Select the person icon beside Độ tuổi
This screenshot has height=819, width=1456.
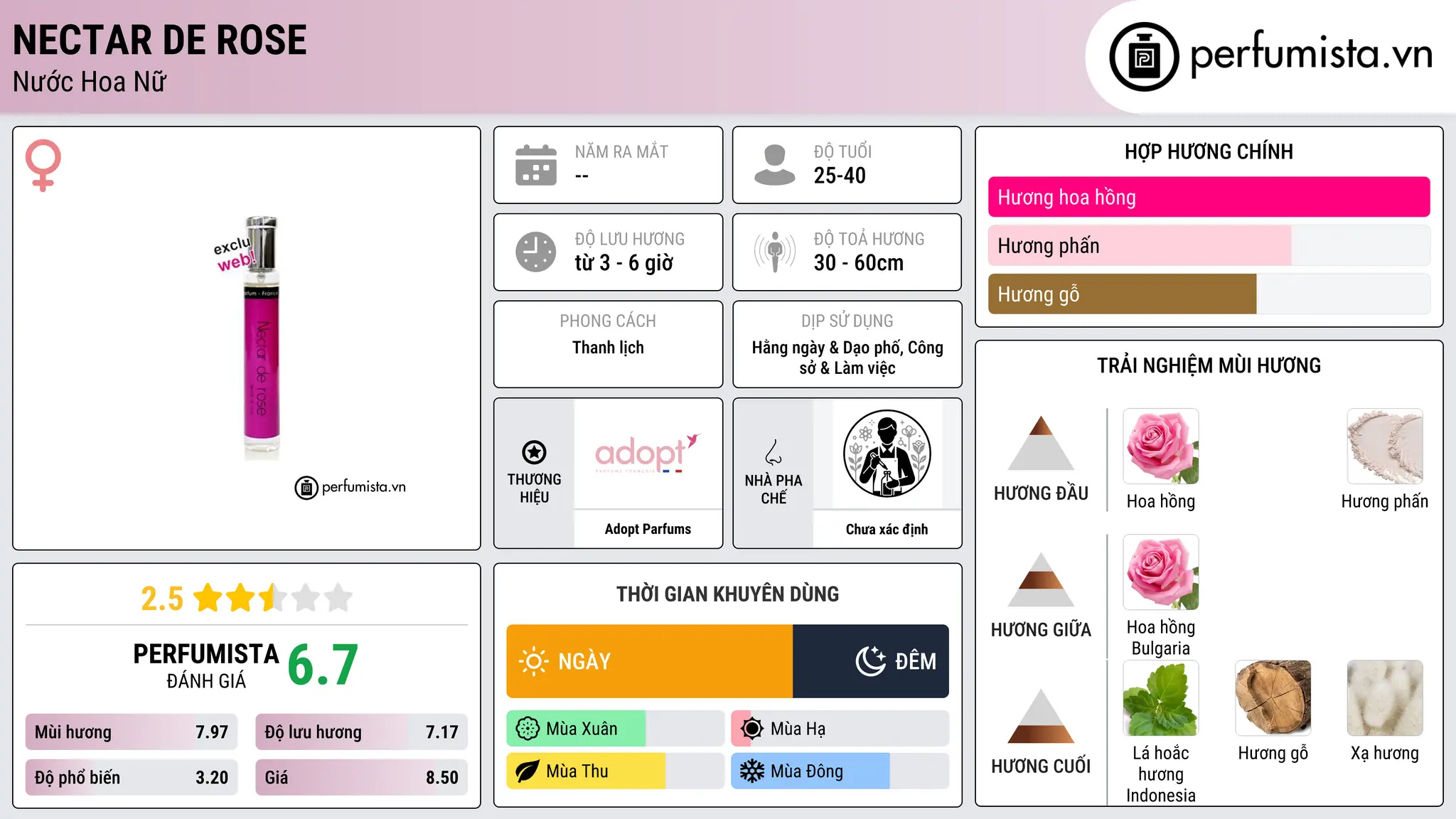pyautogui.click(x=774, y=165)
